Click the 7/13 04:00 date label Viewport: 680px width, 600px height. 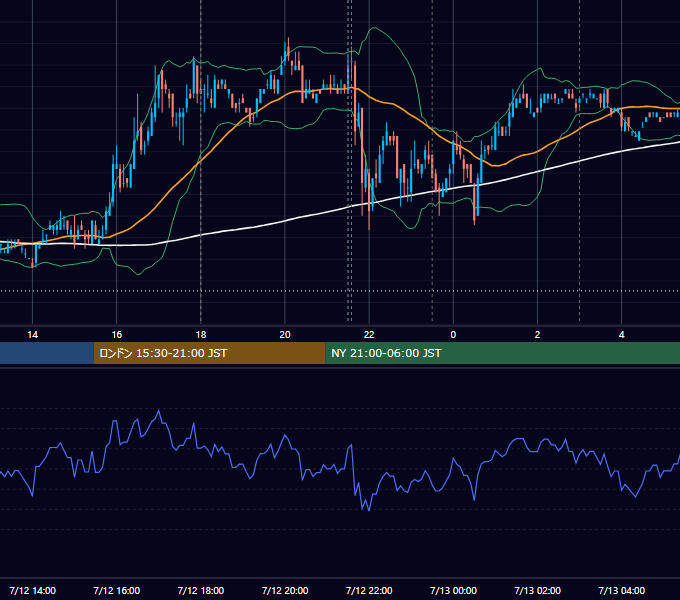point(621,590)
